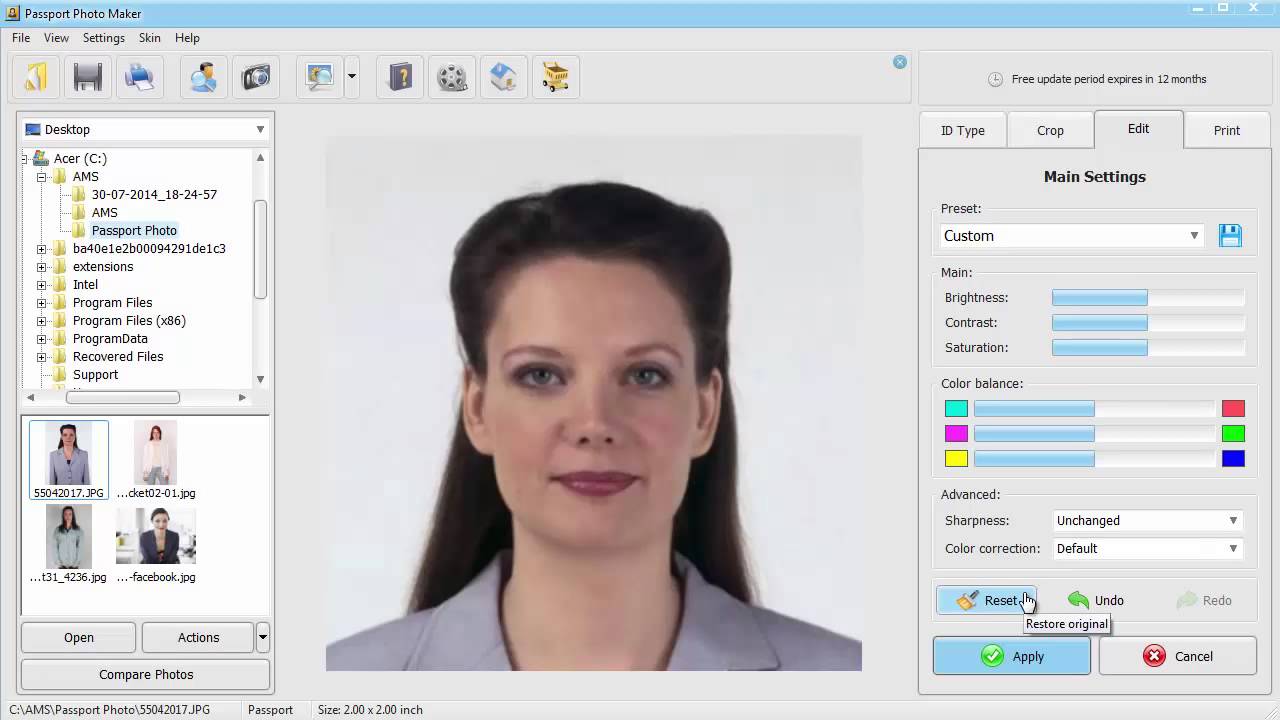Click the Compare Photos button

[146, 674]
